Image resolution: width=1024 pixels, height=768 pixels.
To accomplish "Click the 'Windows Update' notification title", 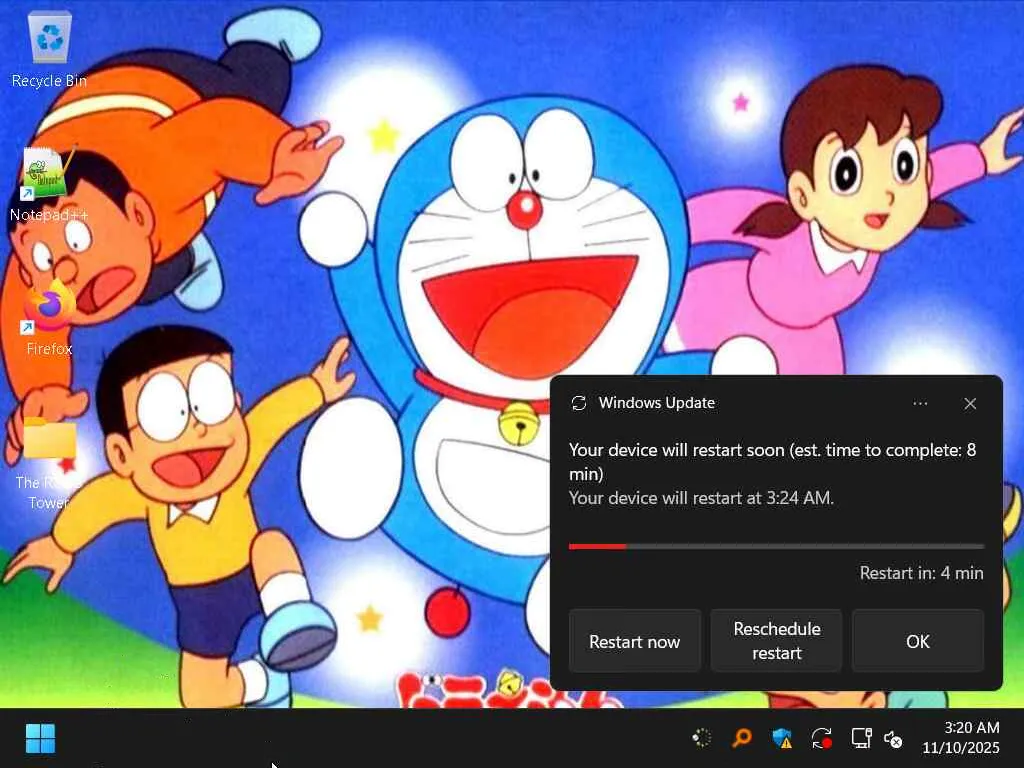I will (x=656, y=403).
